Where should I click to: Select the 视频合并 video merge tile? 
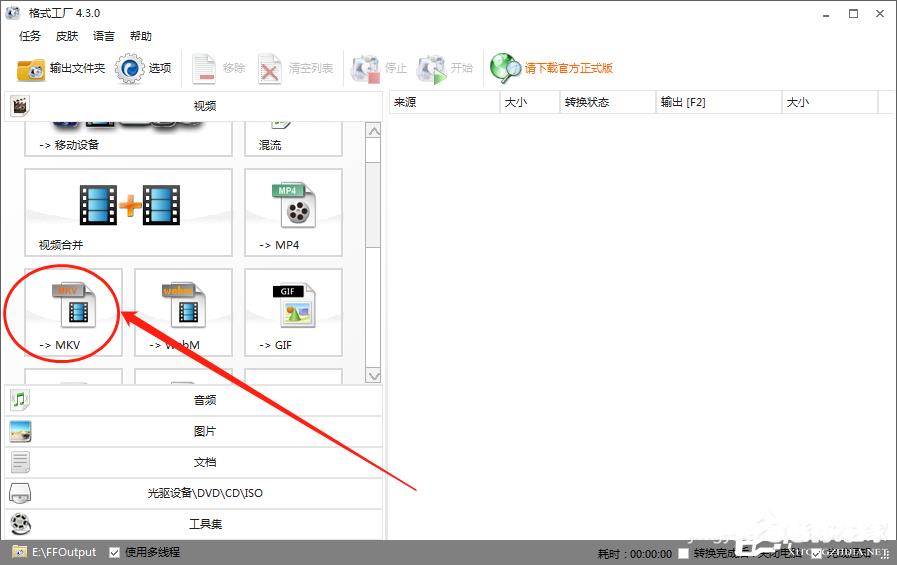click(x=128, y=212)
